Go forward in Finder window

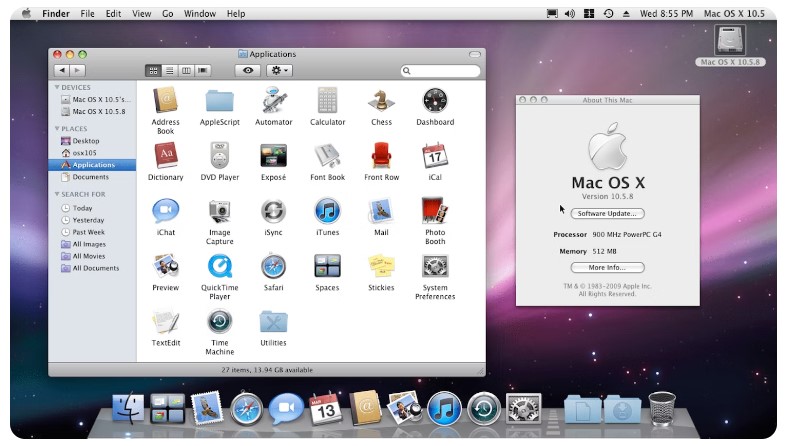click(78, 71)
